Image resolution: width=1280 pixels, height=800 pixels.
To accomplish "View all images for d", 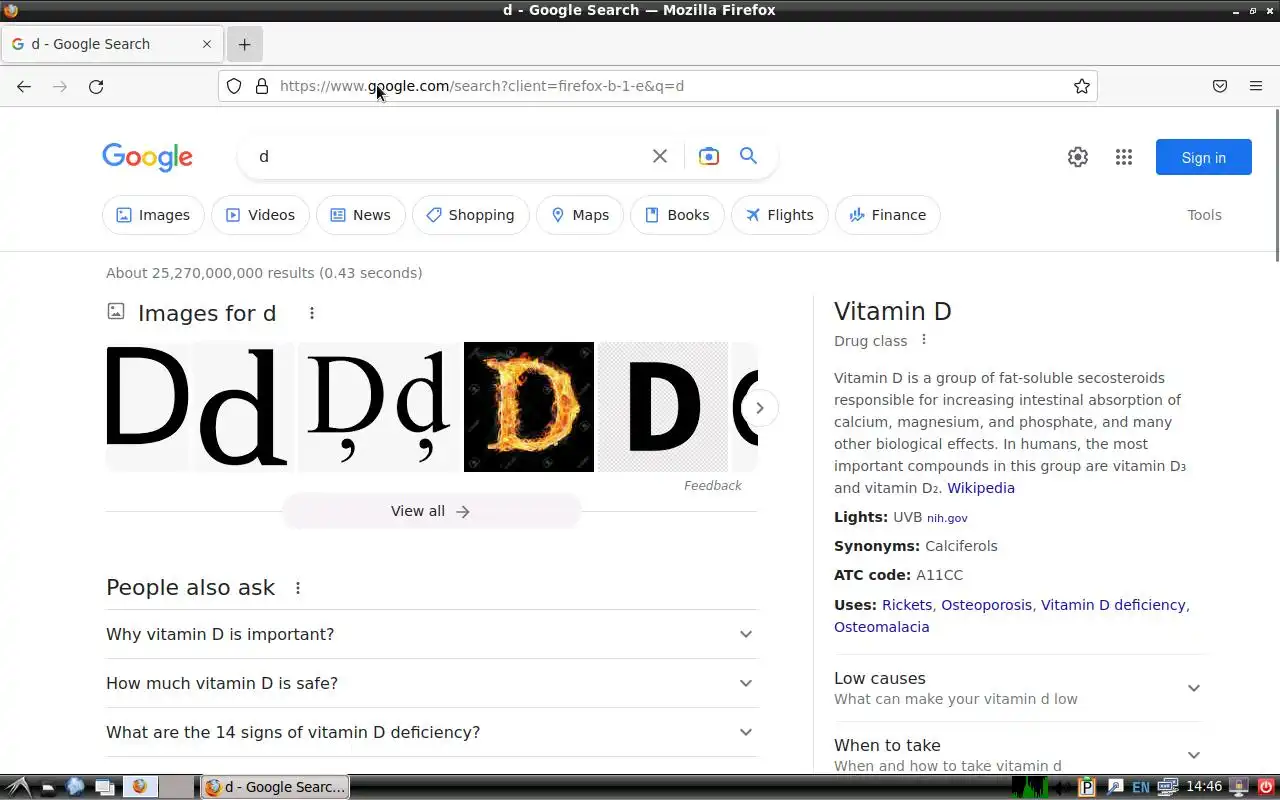I will click(x=431, y=511).
